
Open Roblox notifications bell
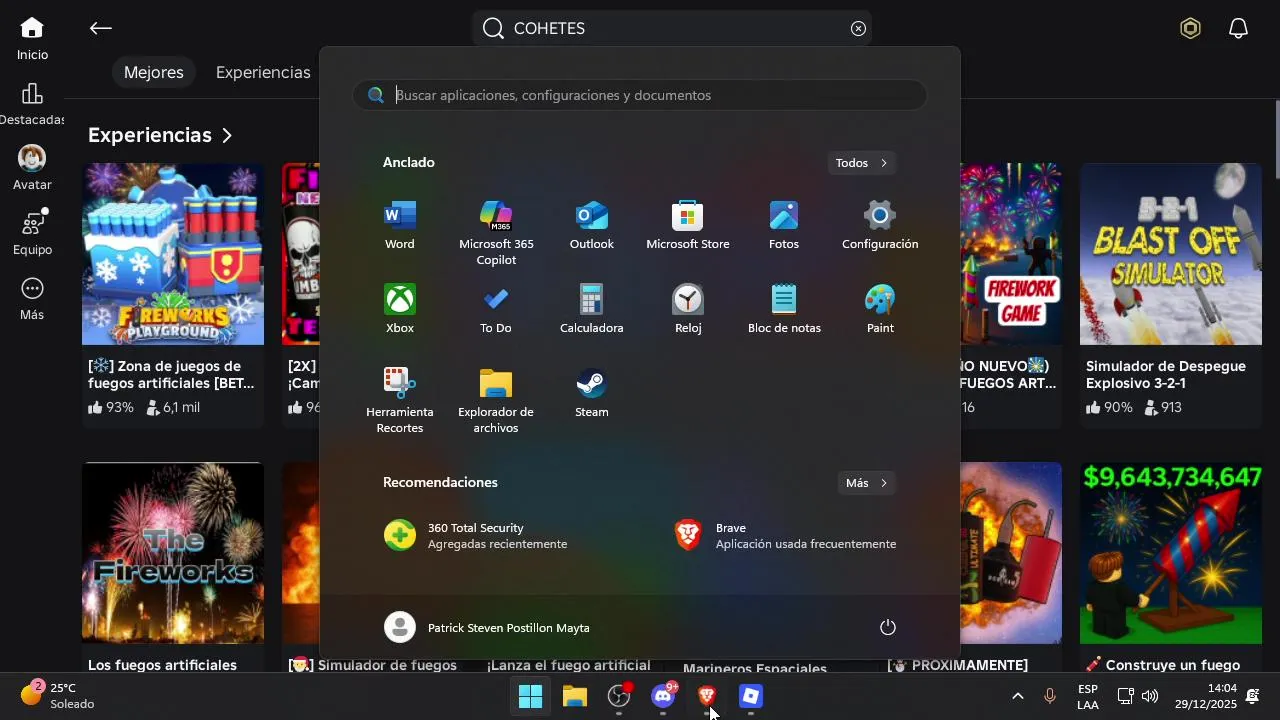click(x=1238, y=28)
